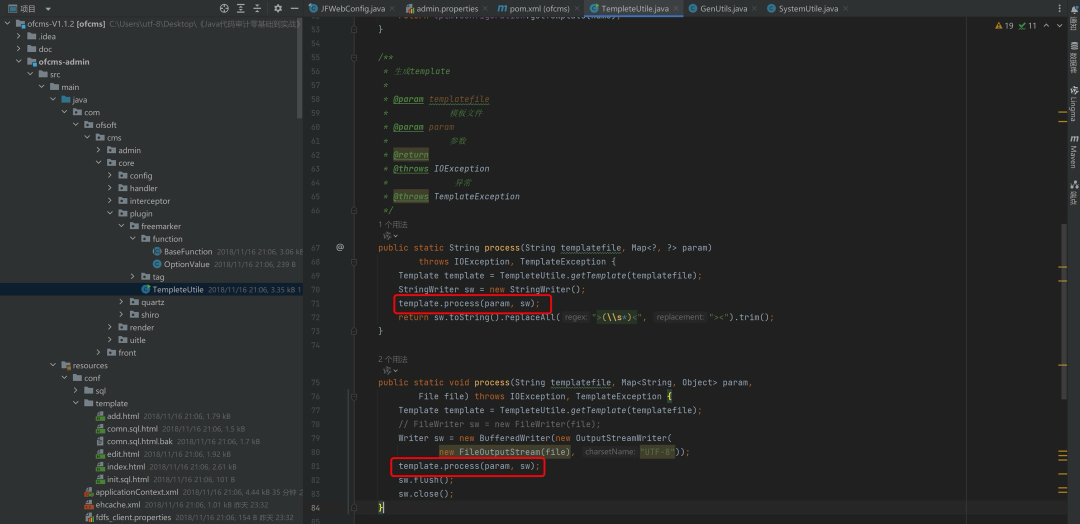Select BaseFunction class in tree
Screen dimensions: 1080x524
tap(188, 251)
